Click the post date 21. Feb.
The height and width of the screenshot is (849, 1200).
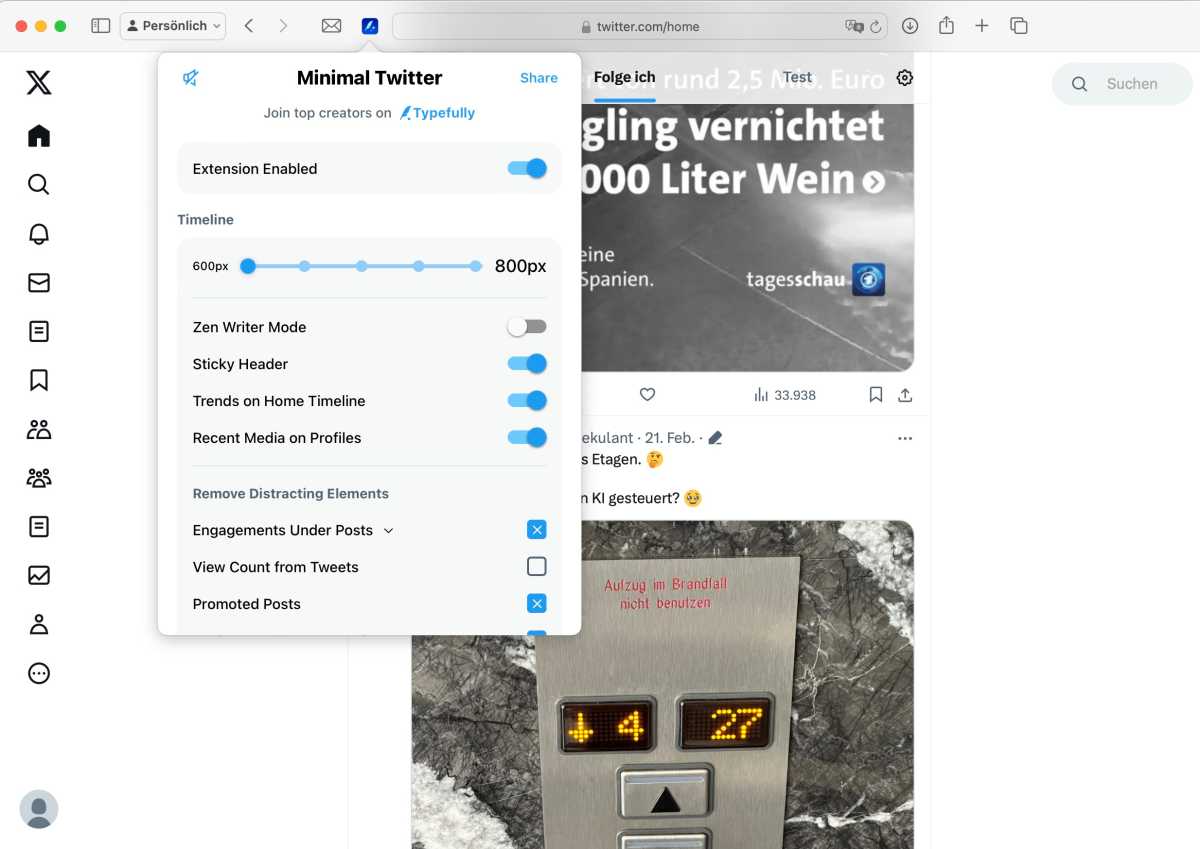coord(669,438)
